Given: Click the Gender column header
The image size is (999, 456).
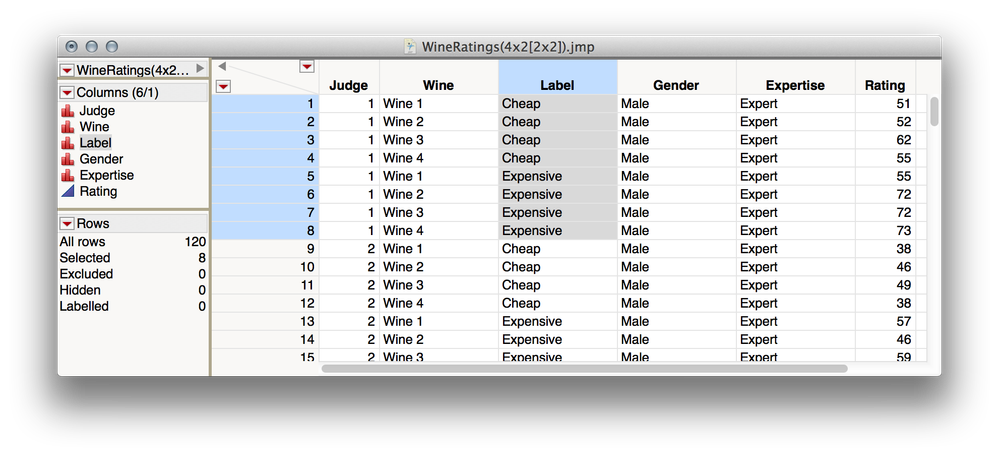Looking at the screenshot, I should pos(677,85).
